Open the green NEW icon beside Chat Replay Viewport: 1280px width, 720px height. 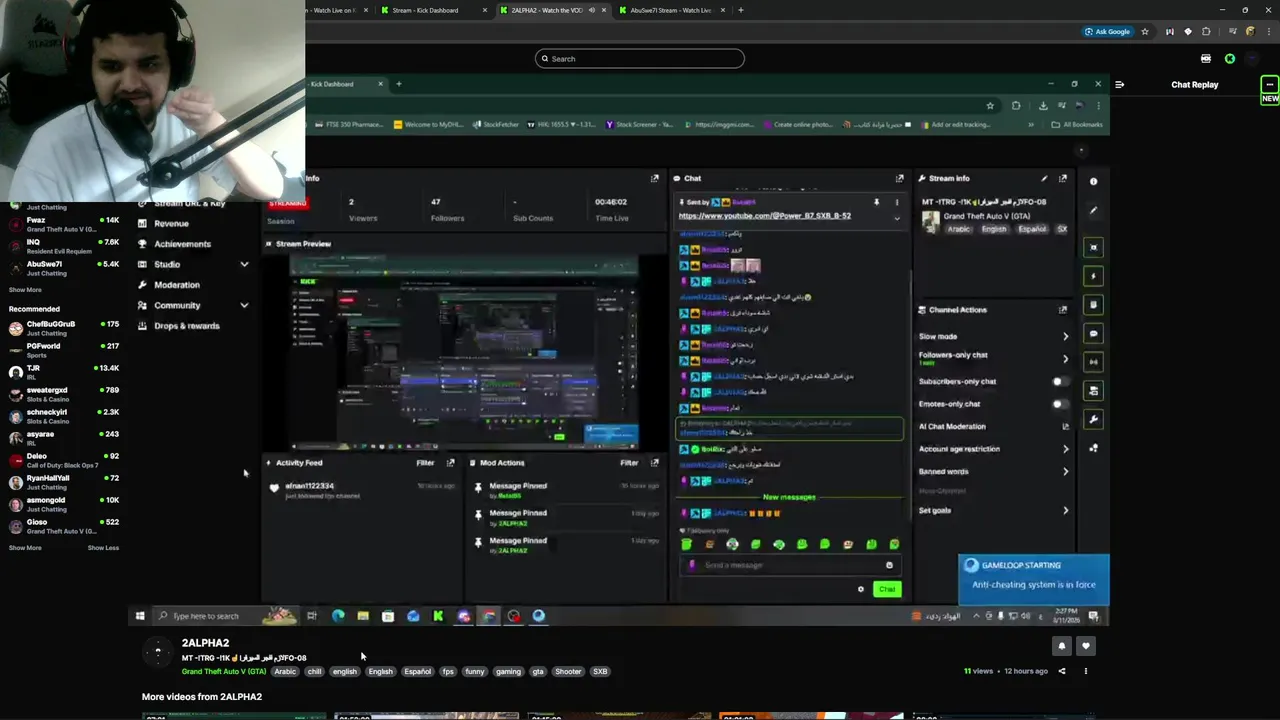tap(1269, 89)
